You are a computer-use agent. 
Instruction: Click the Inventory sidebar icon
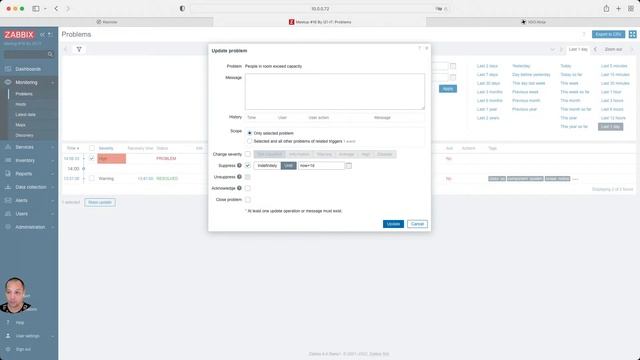coord(8,160)
